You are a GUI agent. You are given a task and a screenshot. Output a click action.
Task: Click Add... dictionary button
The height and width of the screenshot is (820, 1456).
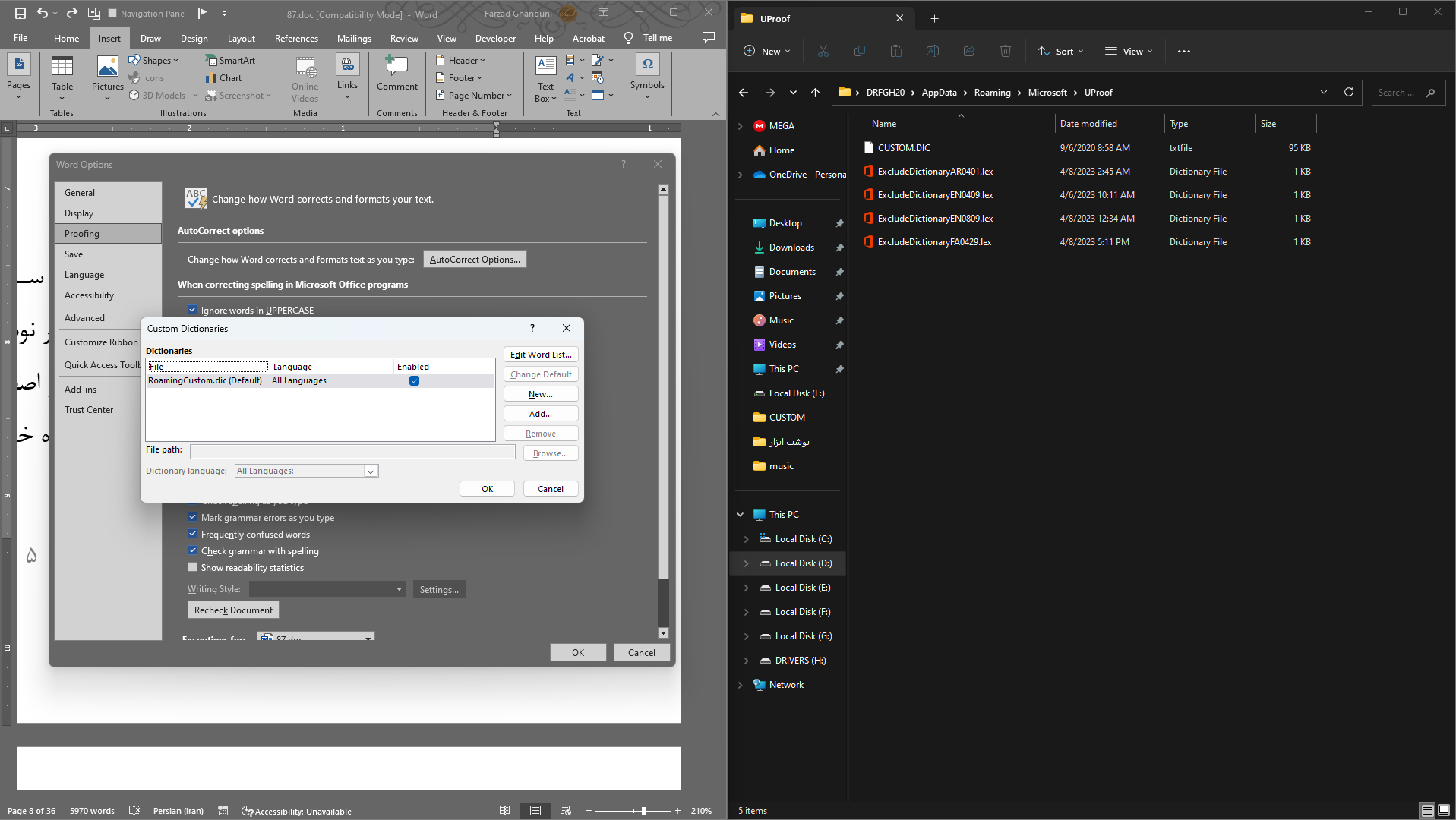(x=541, y=414)
